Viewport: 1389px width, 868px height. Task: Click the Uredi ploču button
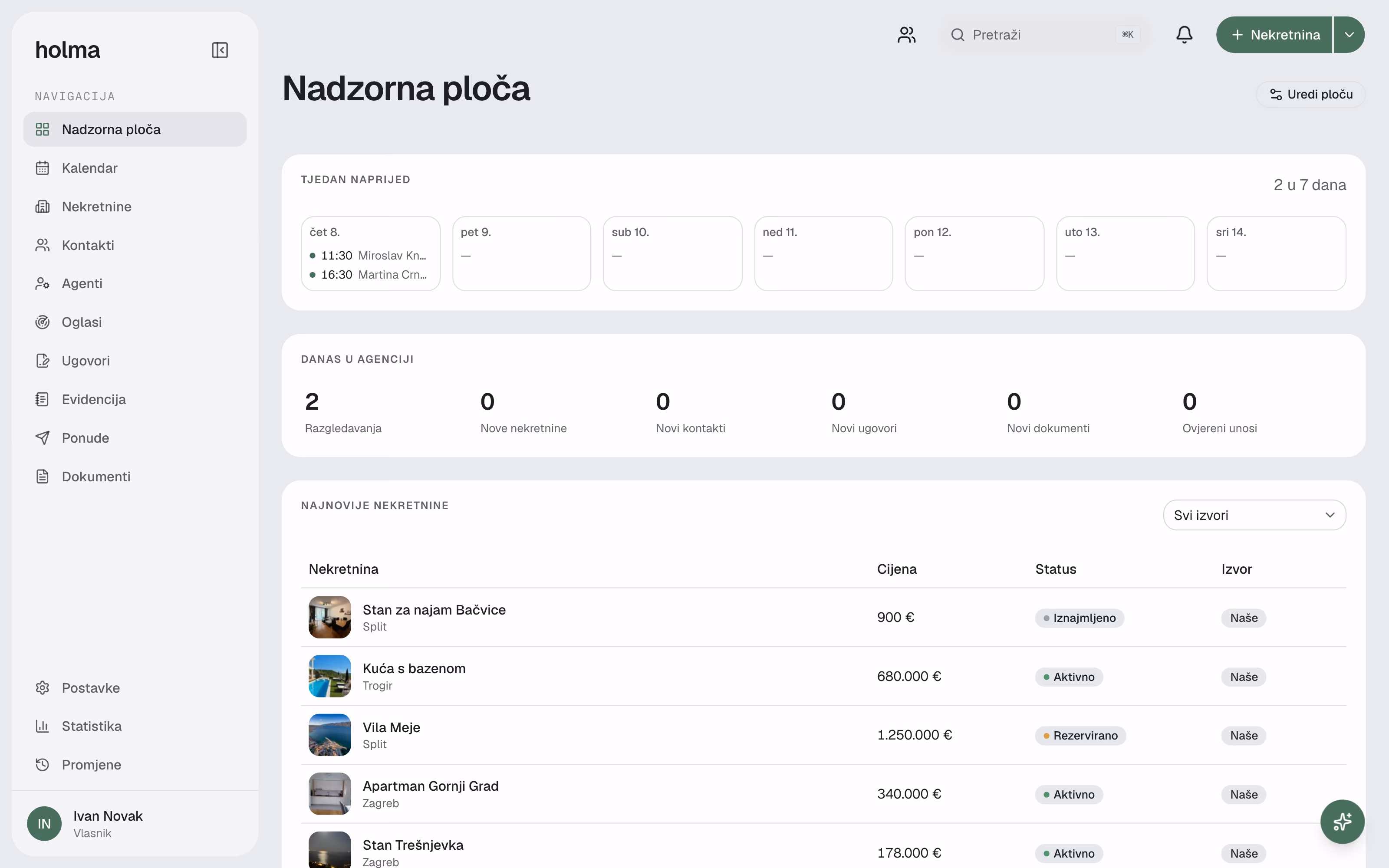pyautogui.click(x=1311, y=94)
